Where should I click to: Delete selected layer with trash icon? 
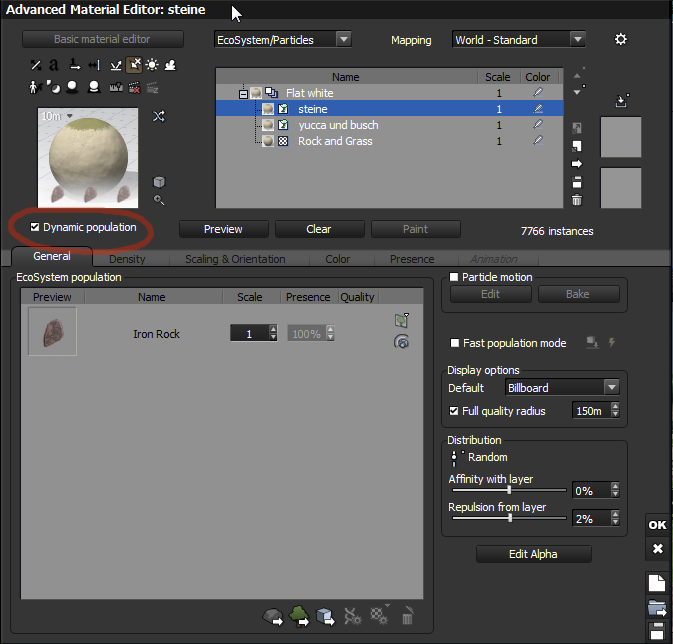point(577,200)
